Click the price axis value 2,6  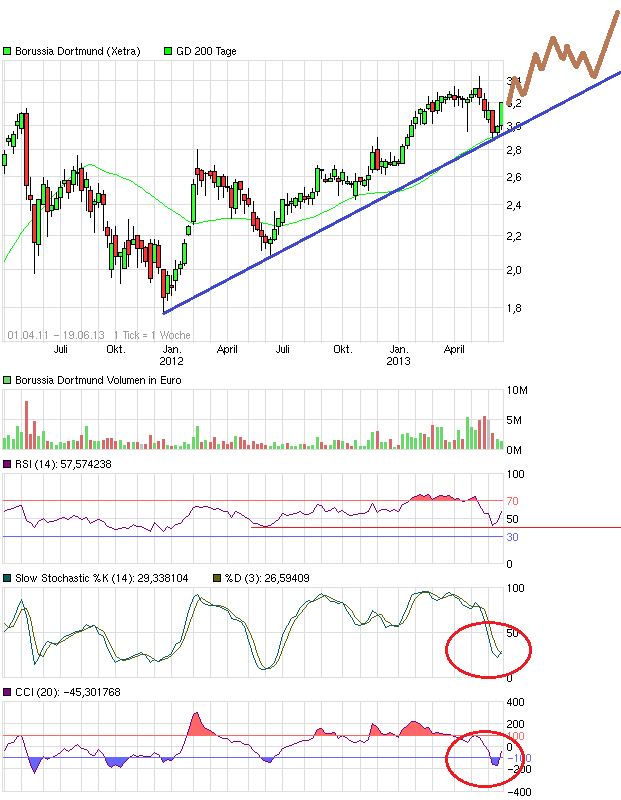(x=514, y=177)
